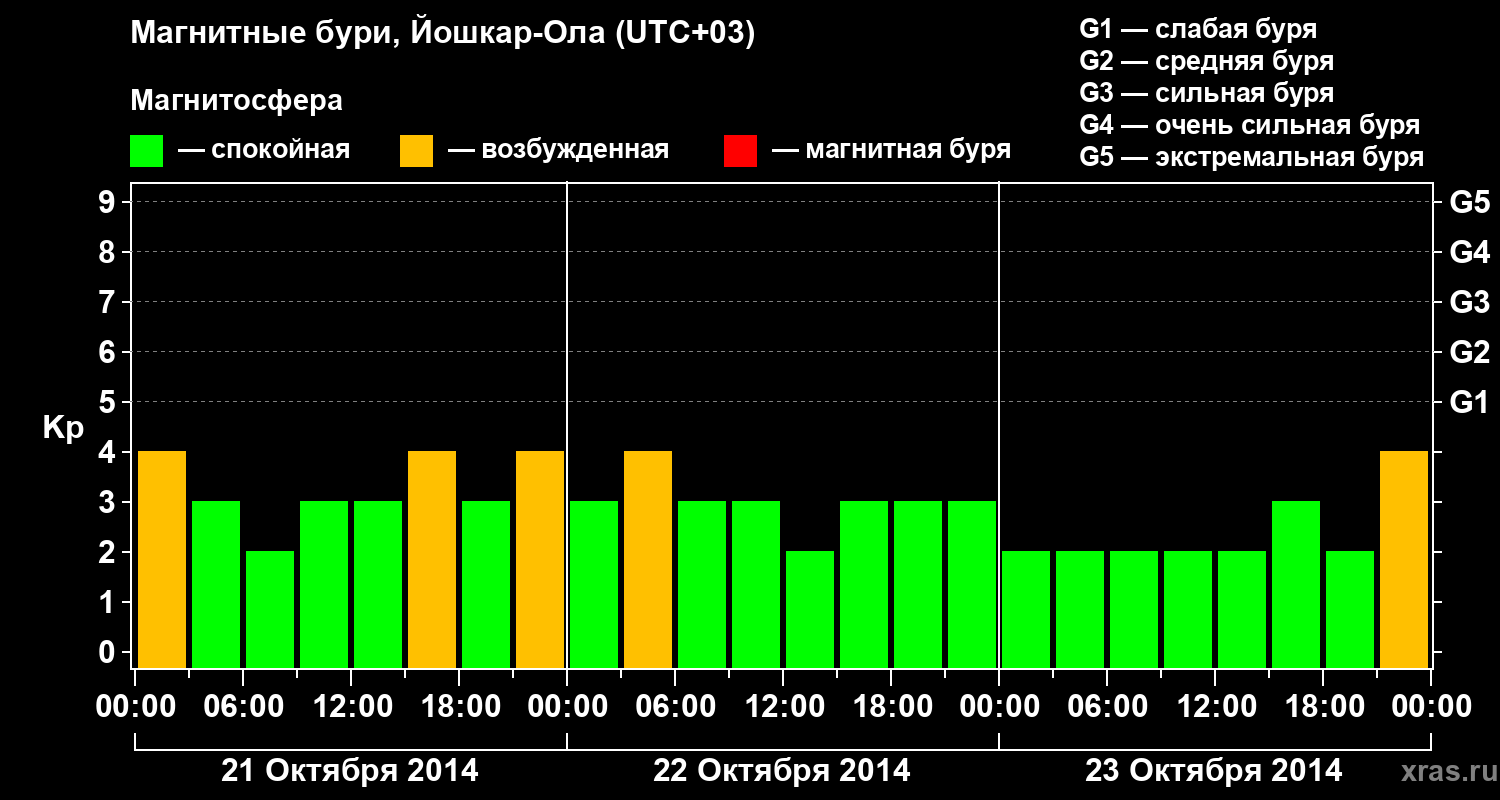Image resolution: width=1500 pixels, height=800 pixels.
Task: Click the '23 Октября 2014' date label
Action: click(x=1214, y=771)
